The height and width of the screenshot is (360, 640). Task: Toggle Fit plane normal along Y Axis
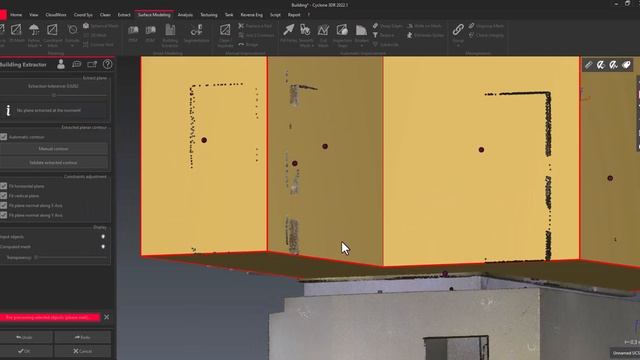(4, 215)
